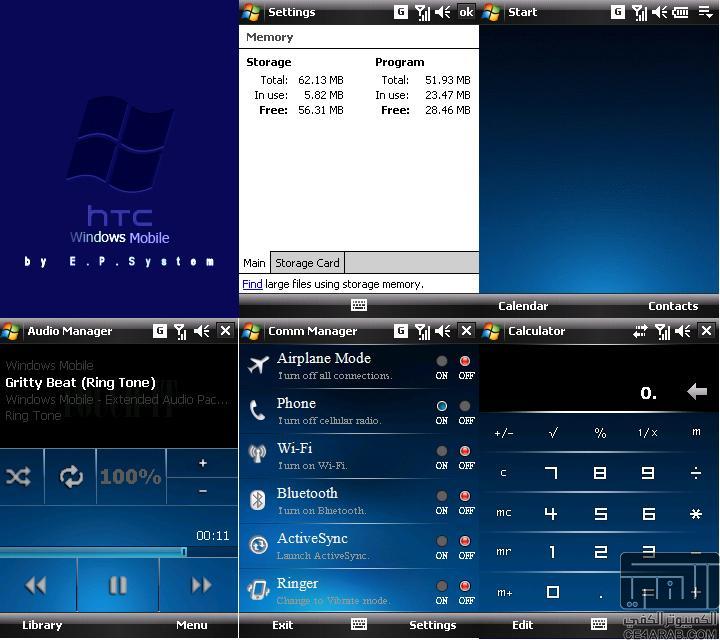Turn ActiveSync ON
The height and width of the screenshot is (640, 720).
click(441, 541)
